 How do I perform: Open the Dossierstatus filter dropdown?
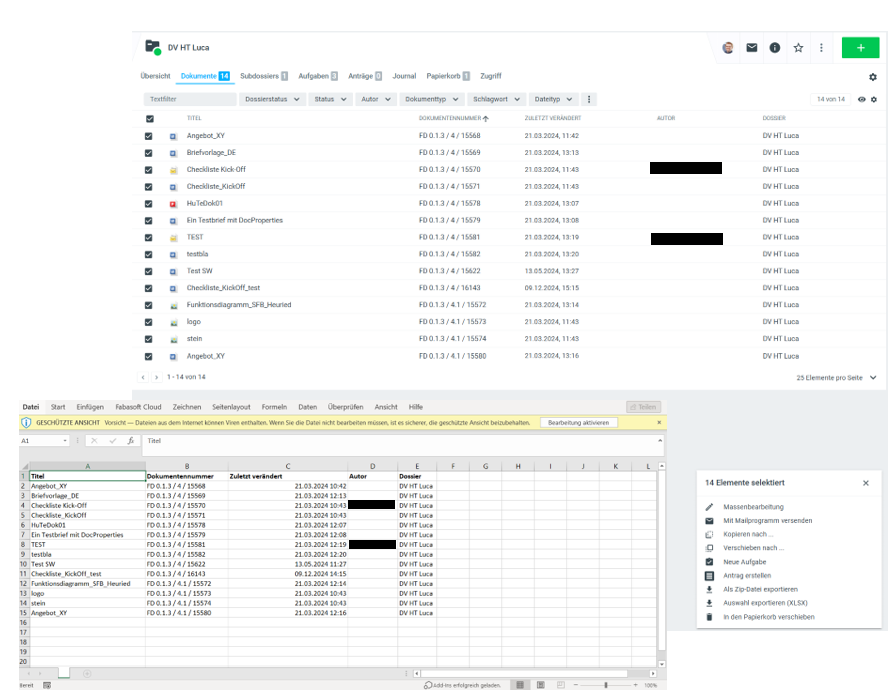click(x=273, y=99)
